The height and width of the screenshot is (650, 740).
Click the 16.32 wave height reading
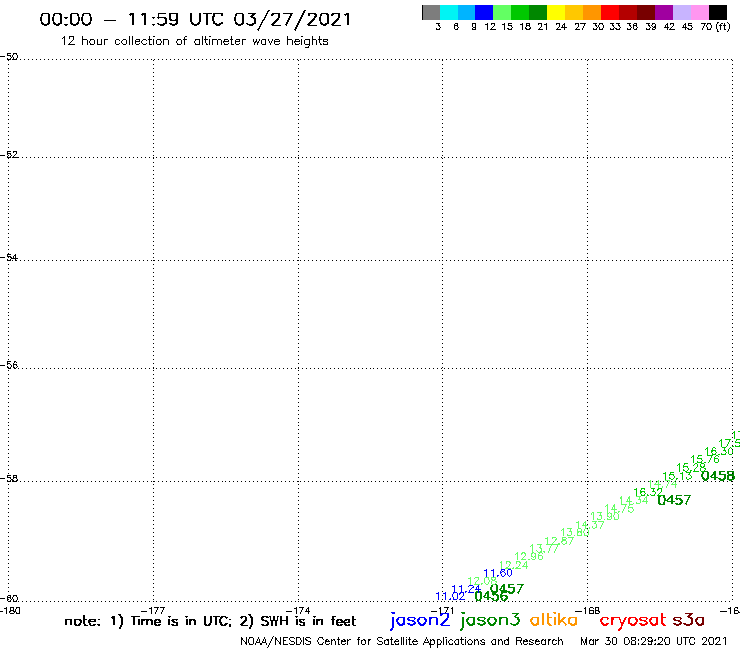[x=648, y=492]
